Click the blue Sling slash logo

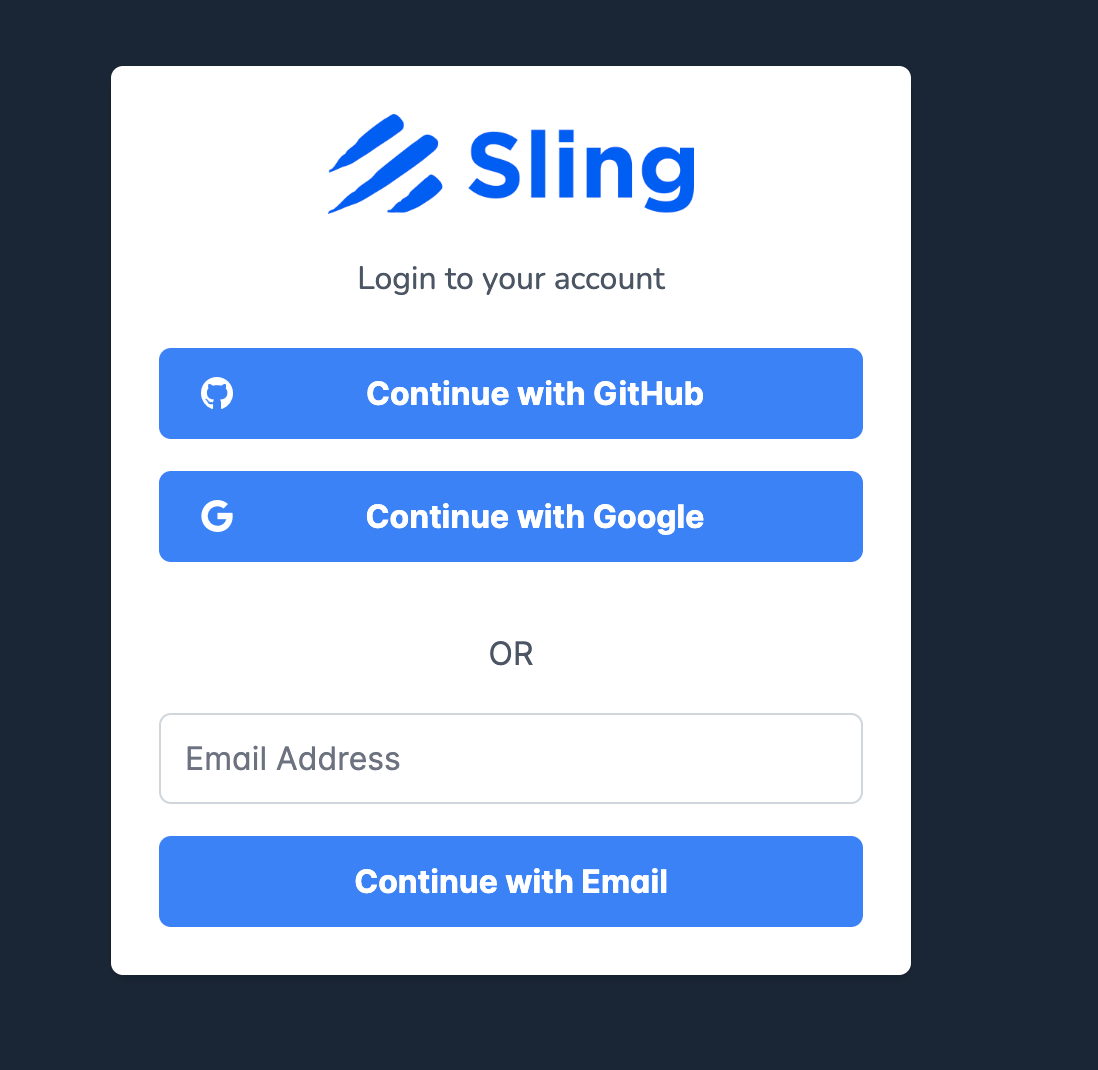(385, 163)
